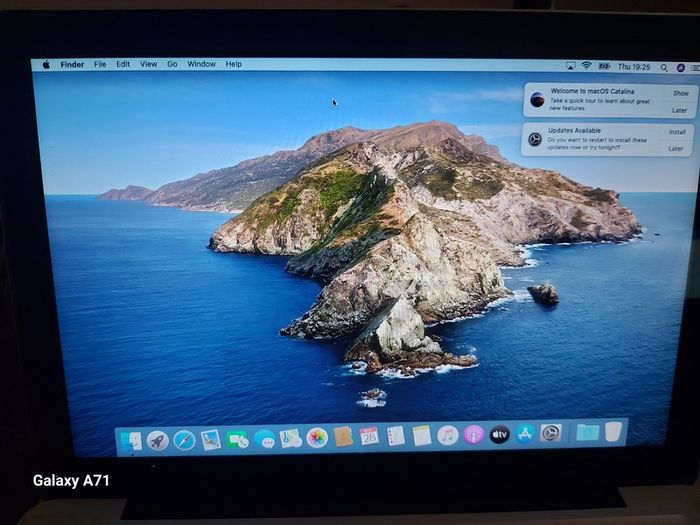Click the clock showing Thu 19:25

tap(634, 67)
